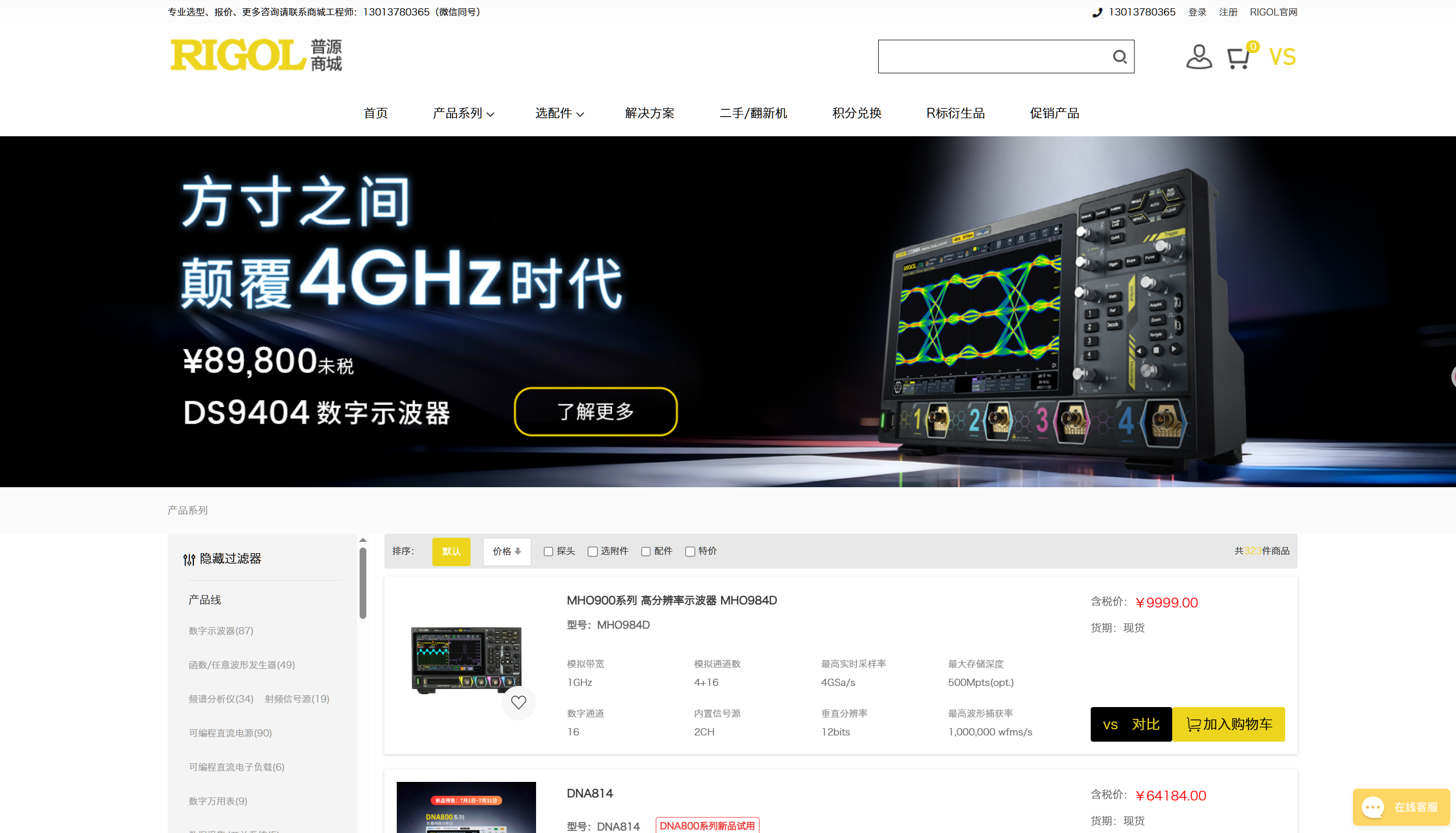
Task: Filter by 数字万用表(9)
Action: (x=218, y=801)
